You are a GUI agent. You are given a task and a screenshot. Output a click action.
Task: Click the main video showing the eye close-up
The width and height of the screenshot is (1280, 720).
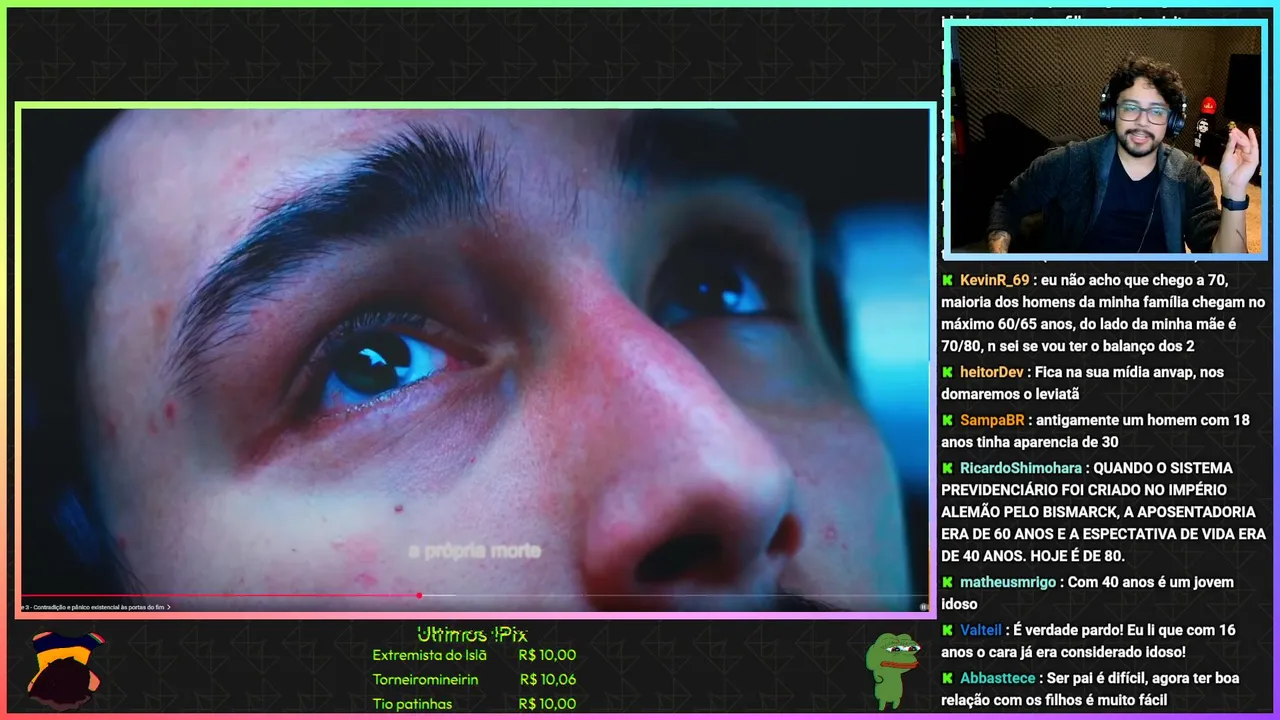coord(475,360)
